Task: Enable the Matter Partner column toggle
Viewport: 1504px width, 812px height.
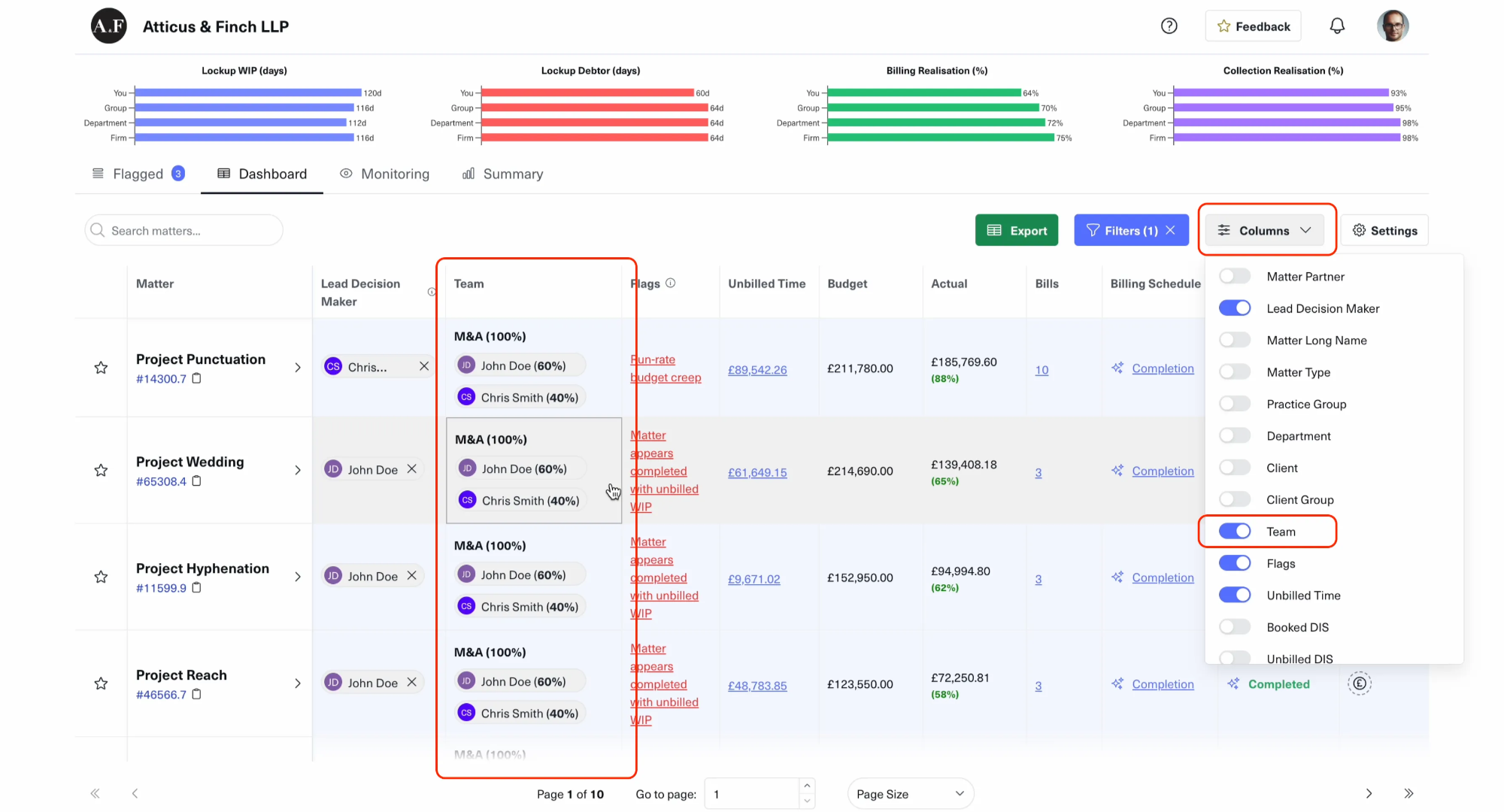Action: (1235, 277)
